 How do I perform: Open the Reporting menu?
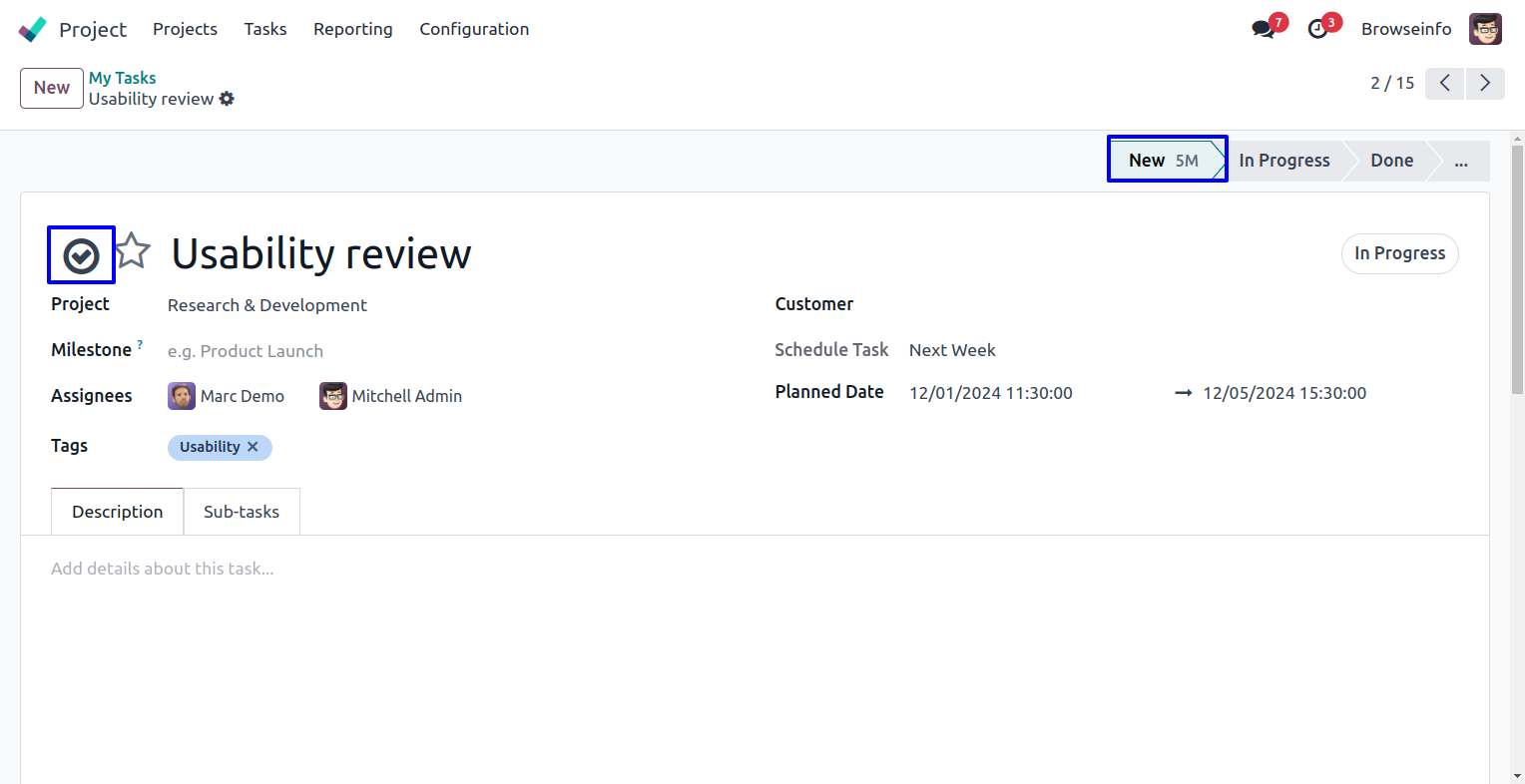352,29
